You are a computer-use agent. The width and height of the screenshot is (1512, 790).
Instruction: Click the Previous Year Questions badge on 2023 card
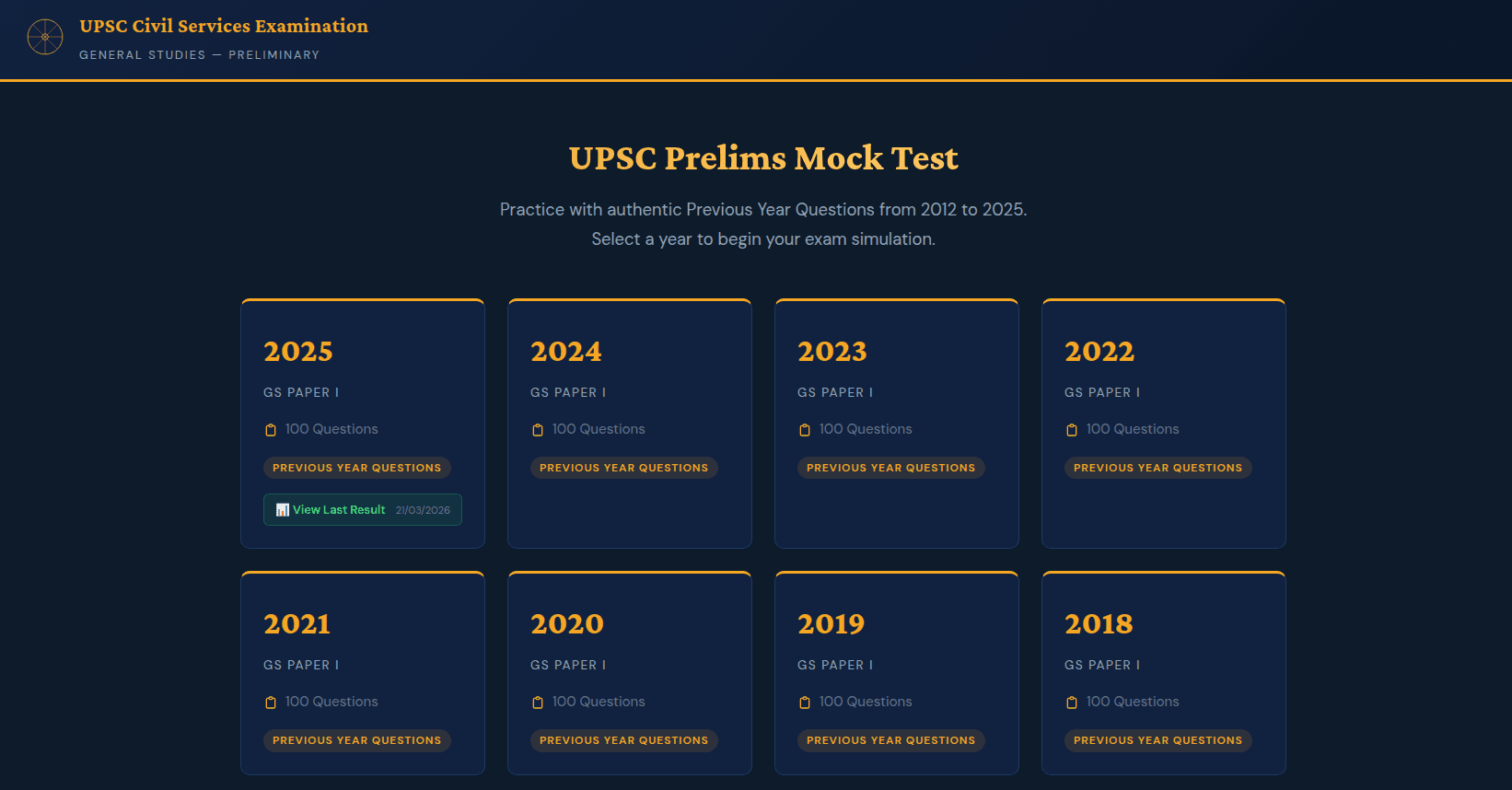pos(890,467)
